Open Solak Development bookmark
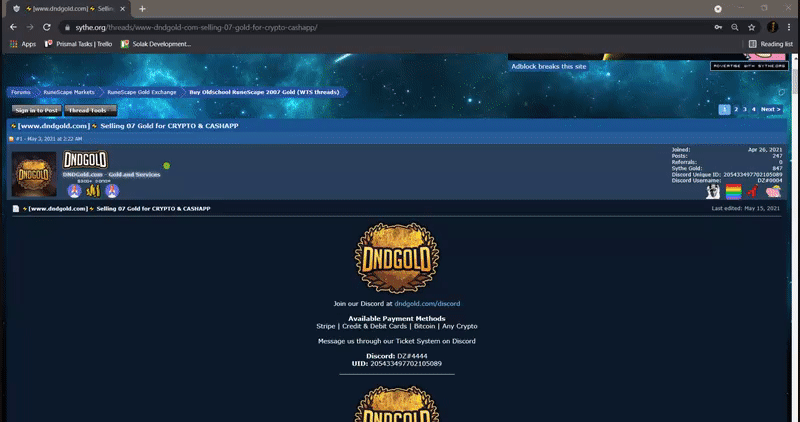Screen dimensions: 800x422 pyautogui.click(x=156, y=44)
